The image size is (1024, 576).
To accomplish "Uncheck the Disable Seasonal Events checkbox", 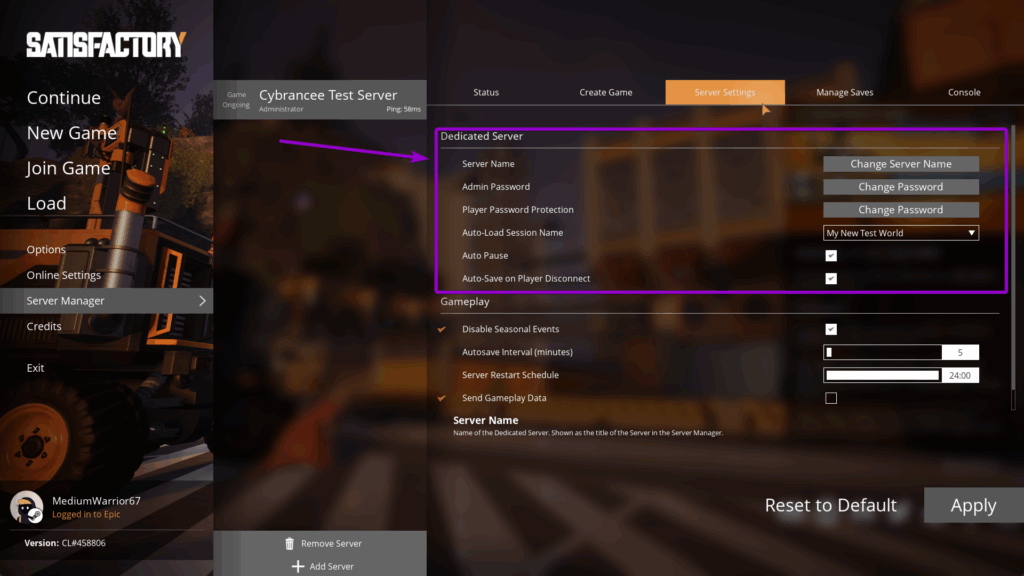I will (x=831, y=328).
